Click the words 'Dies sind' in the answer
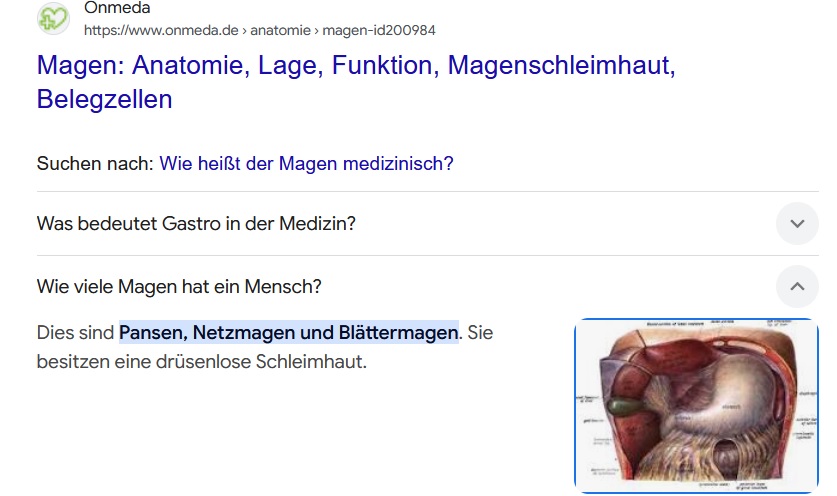The height and width of the screenshot is (496, 837). [75, 332]
